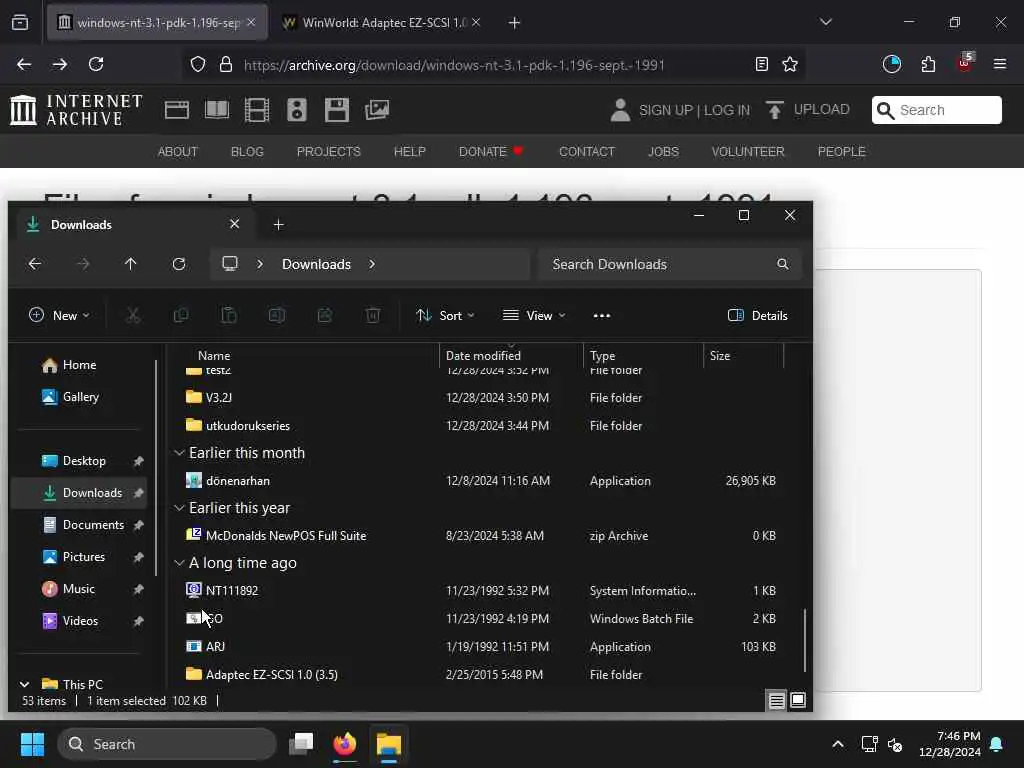
Task: Click the Rename icon in Explorer toolbar
Action: (x=277, y=315)
